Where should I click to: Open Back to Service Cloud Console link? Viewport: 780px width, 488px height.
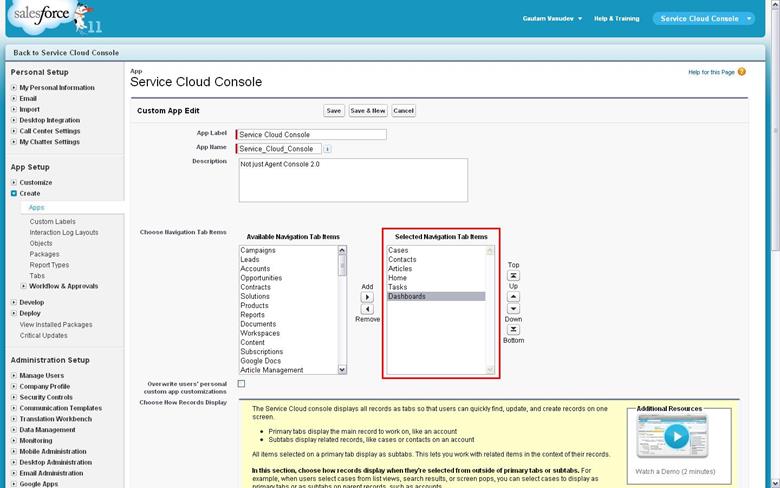66,52
